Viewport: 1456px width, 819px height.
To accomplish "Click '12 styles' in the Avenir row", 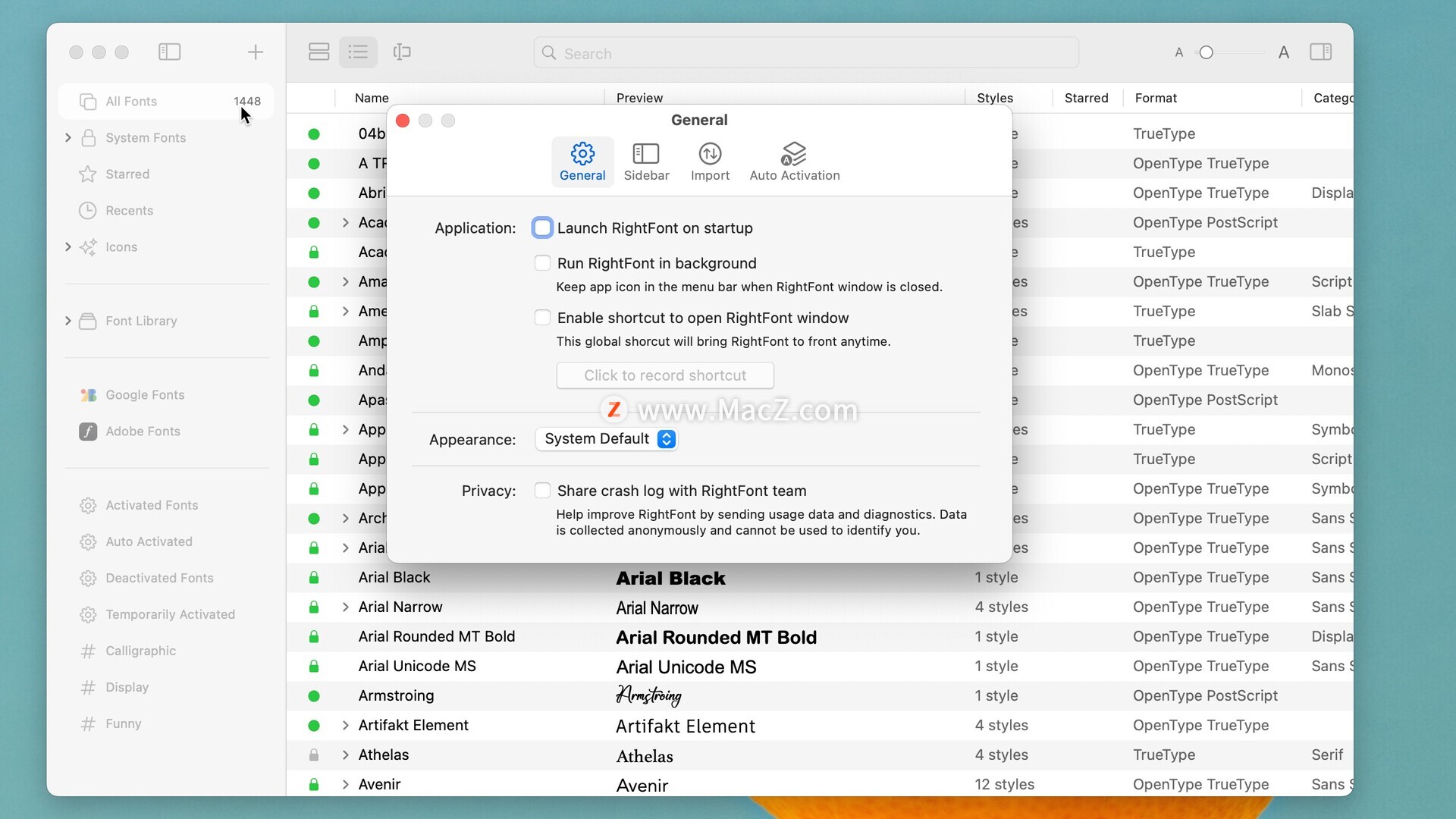I will 1004,784.
